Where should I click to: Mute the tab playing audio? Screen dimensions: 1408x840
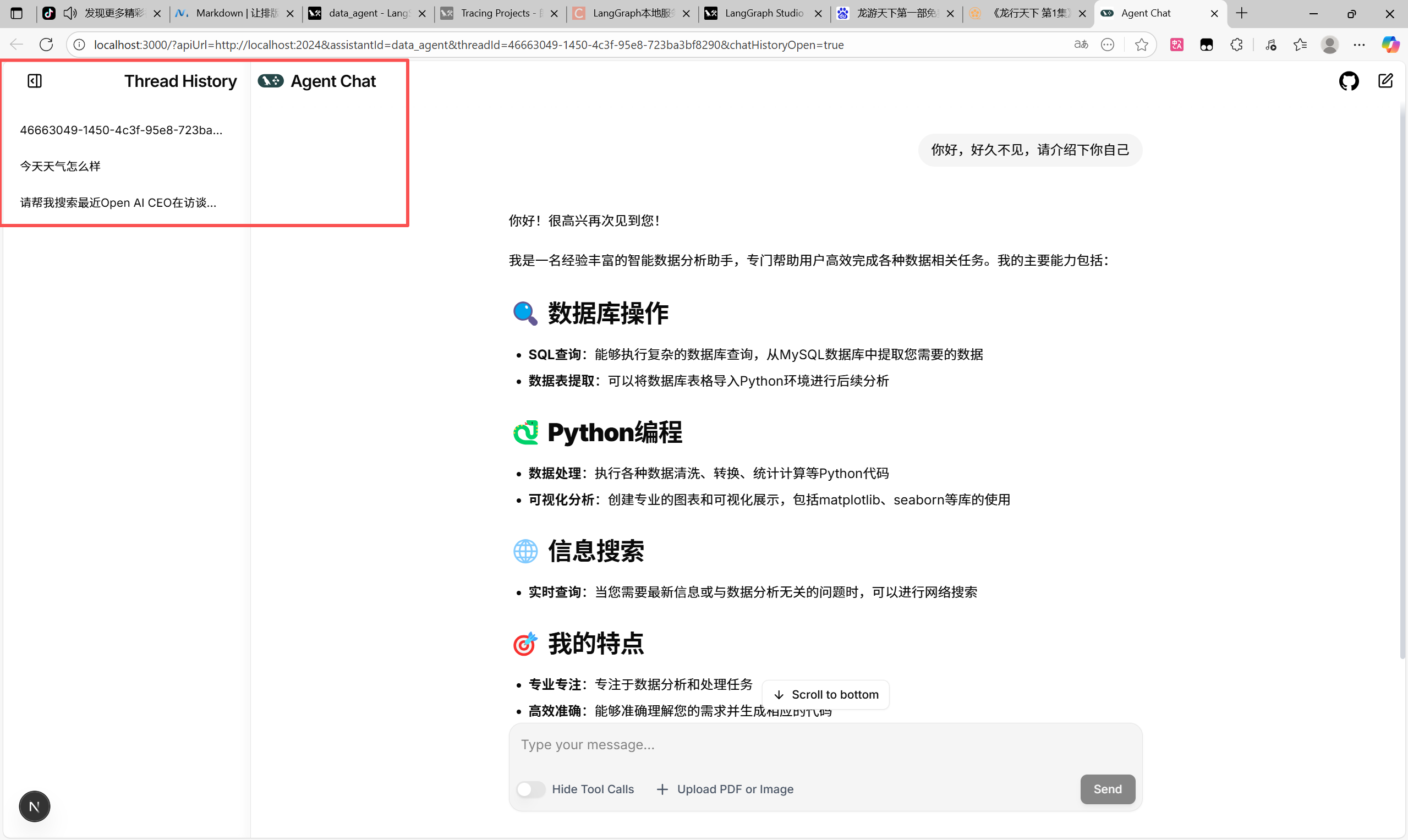[x=70, y=13]
